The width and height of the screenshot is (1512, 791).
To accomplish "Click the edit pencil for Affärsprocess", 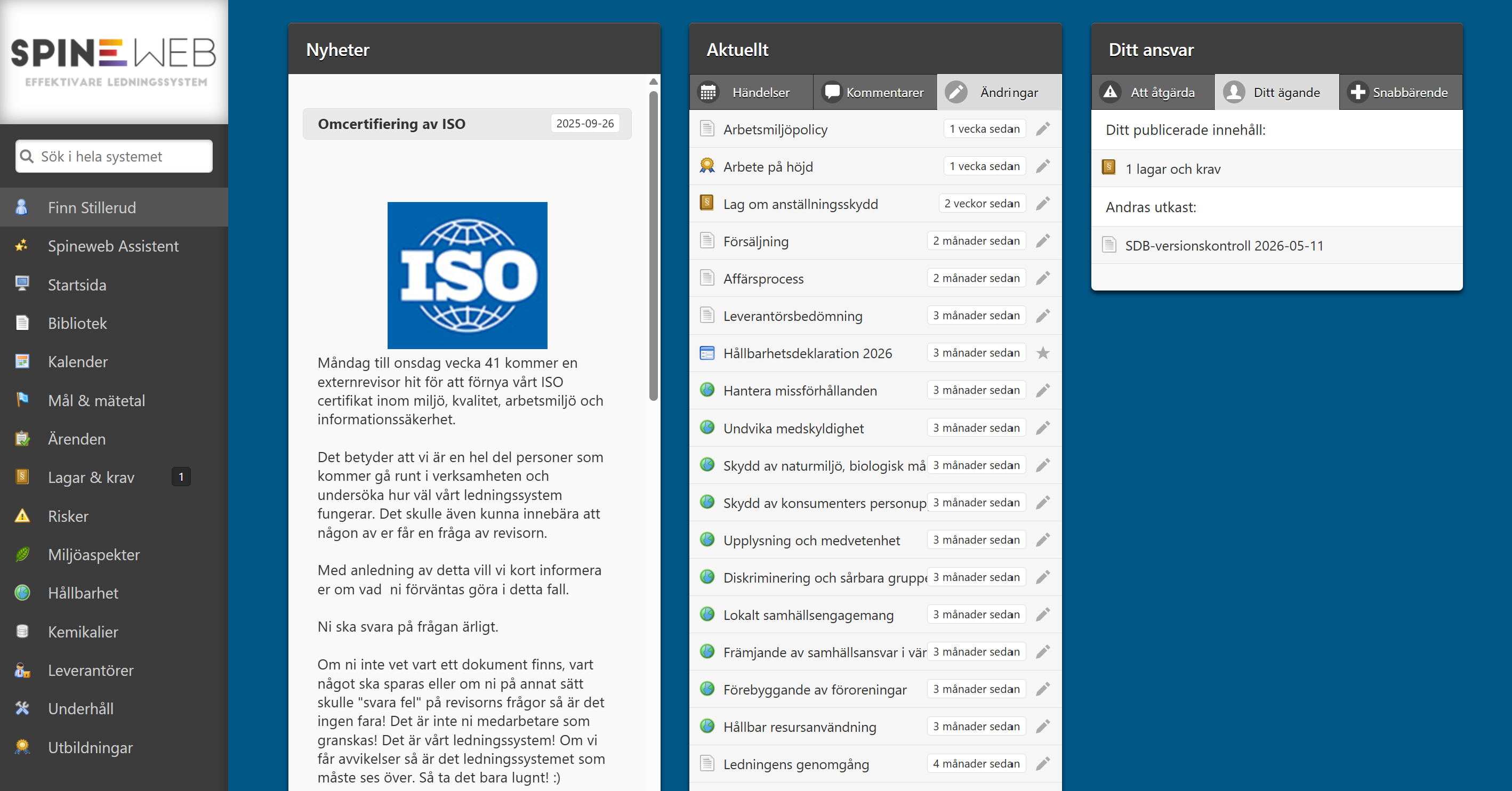I will [1042, 278].
